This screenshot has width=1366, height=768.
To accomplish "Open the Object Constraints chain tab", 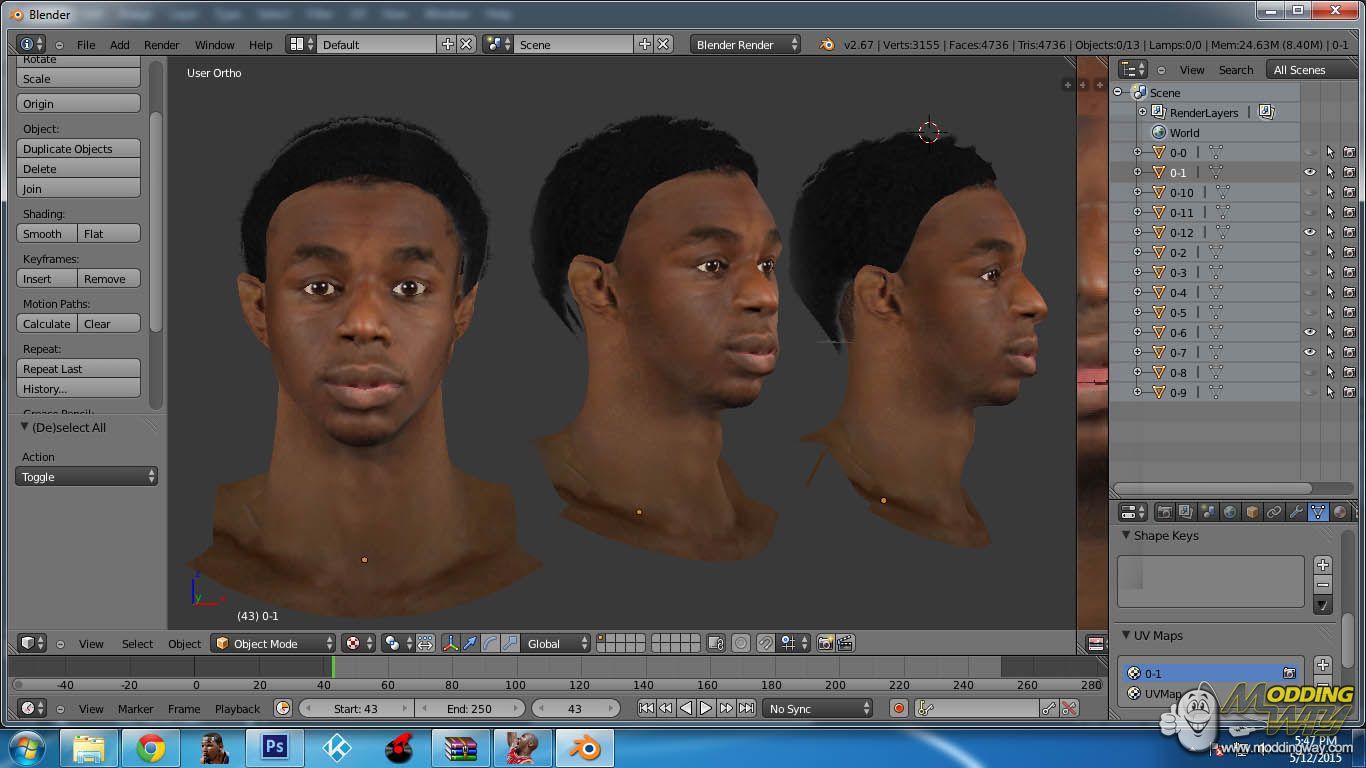I will click(x=1274, y=512).
